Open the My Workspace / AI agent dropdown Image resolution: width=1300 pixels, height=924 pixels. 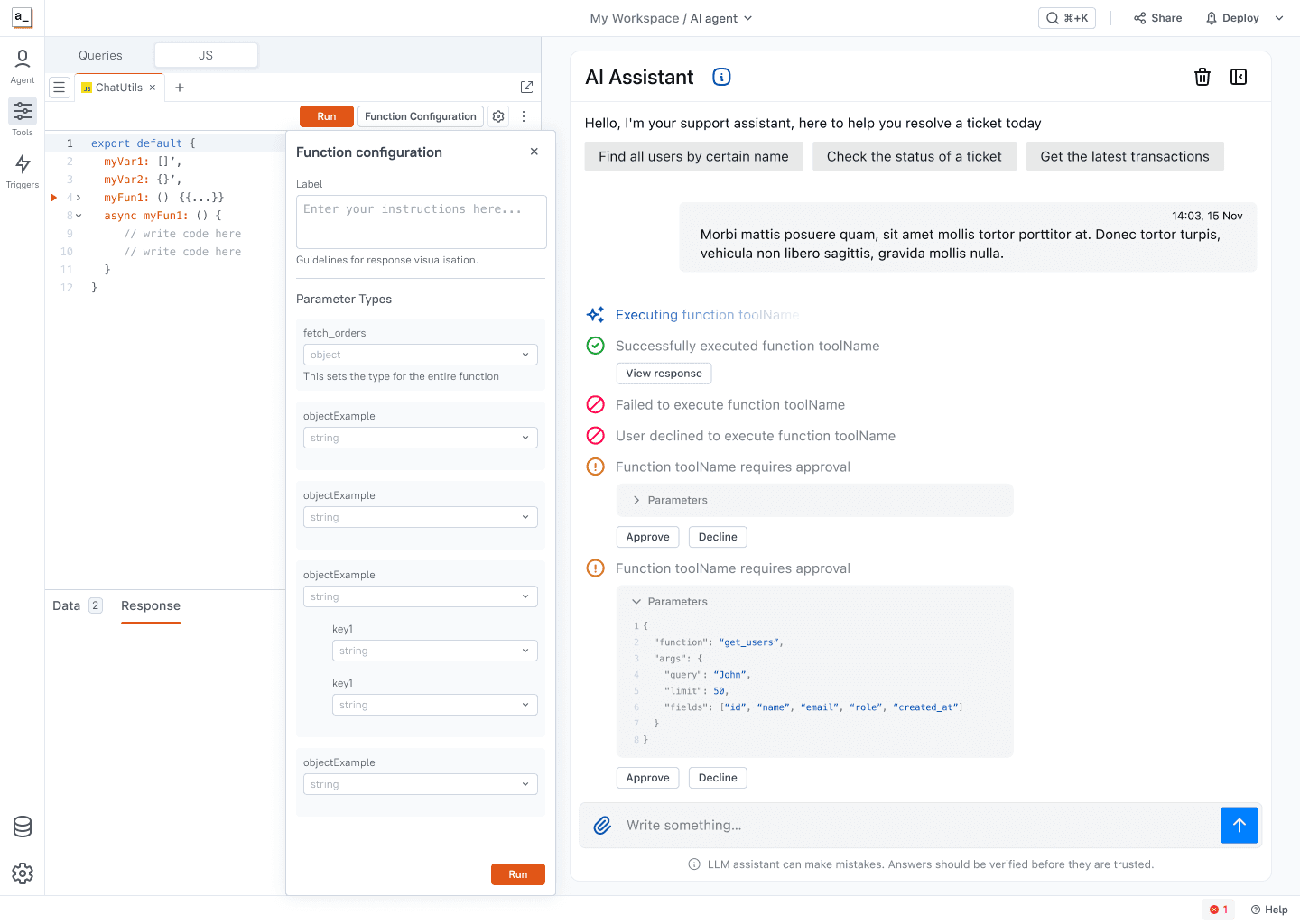pos(671,18)
